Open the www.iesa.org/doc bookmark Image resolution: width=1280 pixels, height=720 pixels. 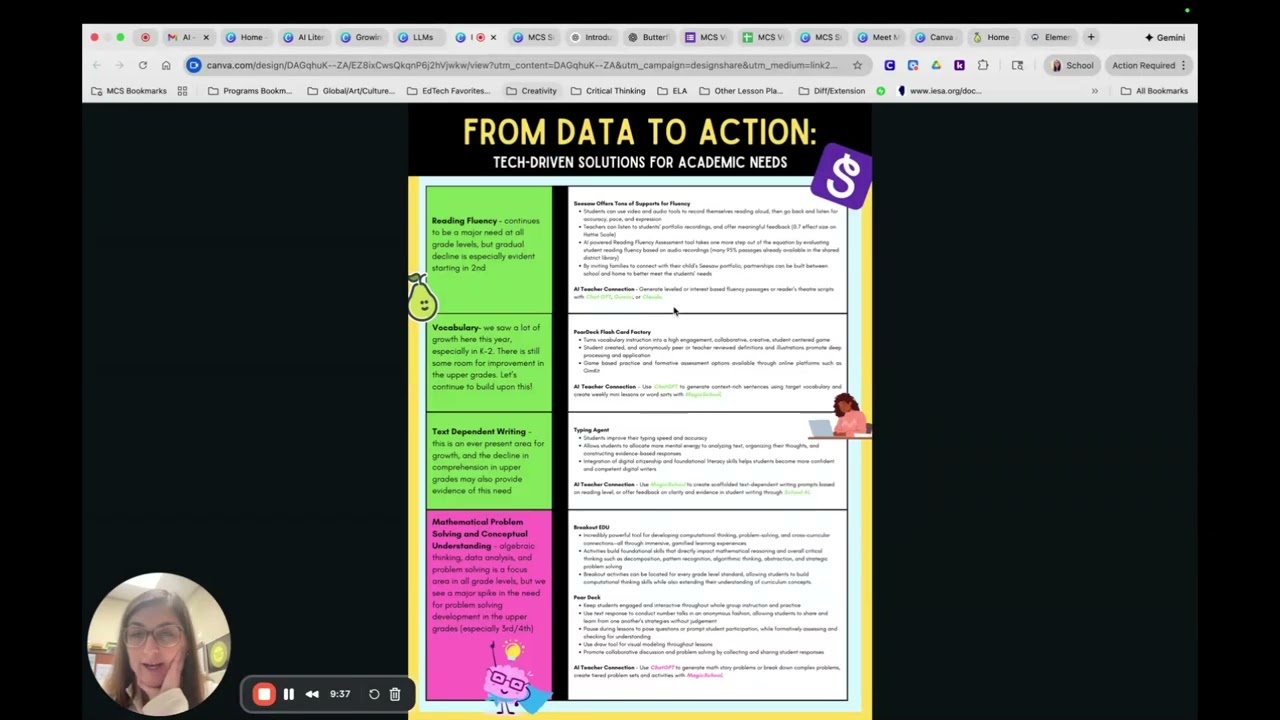(938, 91)
